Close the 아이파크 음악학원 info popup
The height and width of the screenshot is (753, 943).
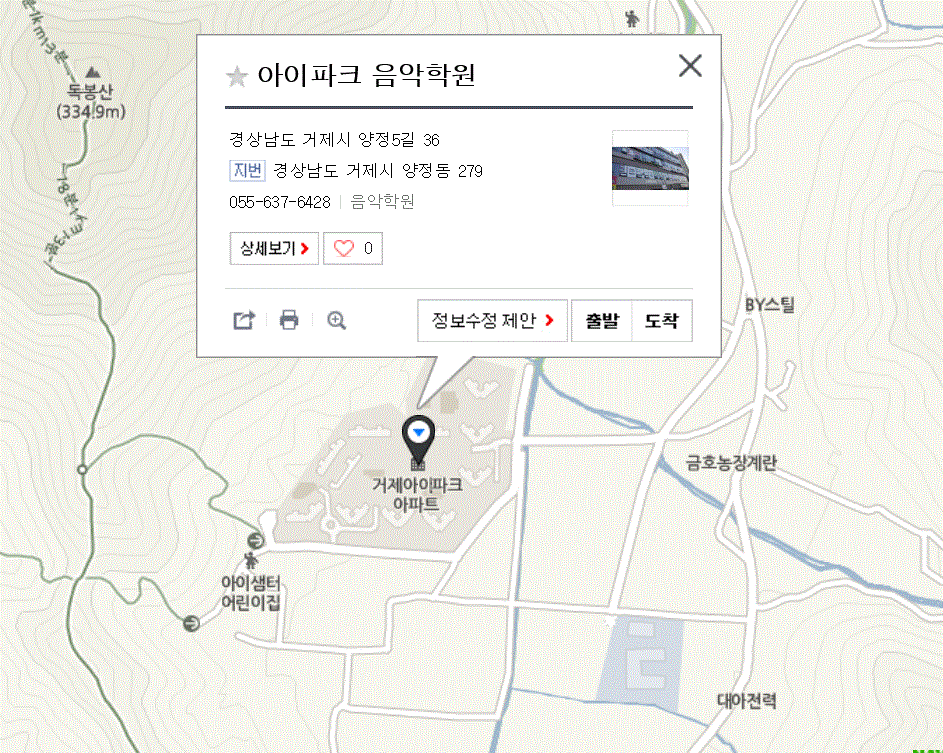(x=690, y=66)
